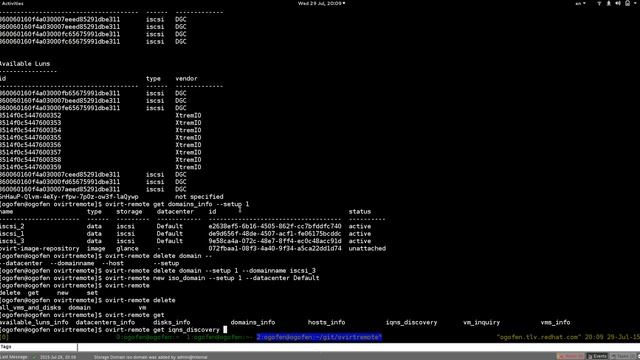Click the 'not specified' vendor text
The width and height of the screenshot is (640, 360).
click(x=199, y=197)
